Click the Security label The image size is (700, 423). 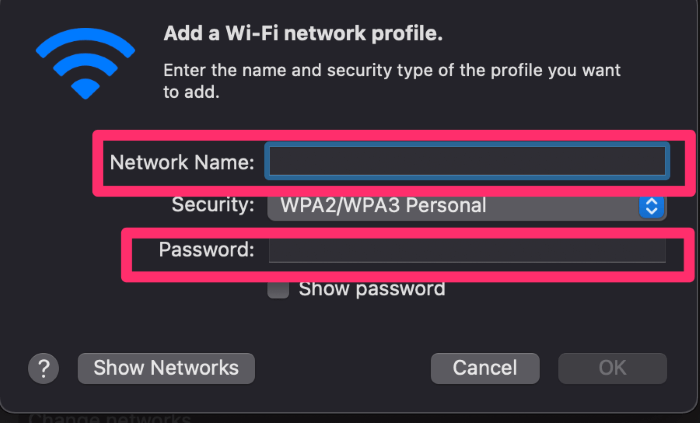coord(213,205)
